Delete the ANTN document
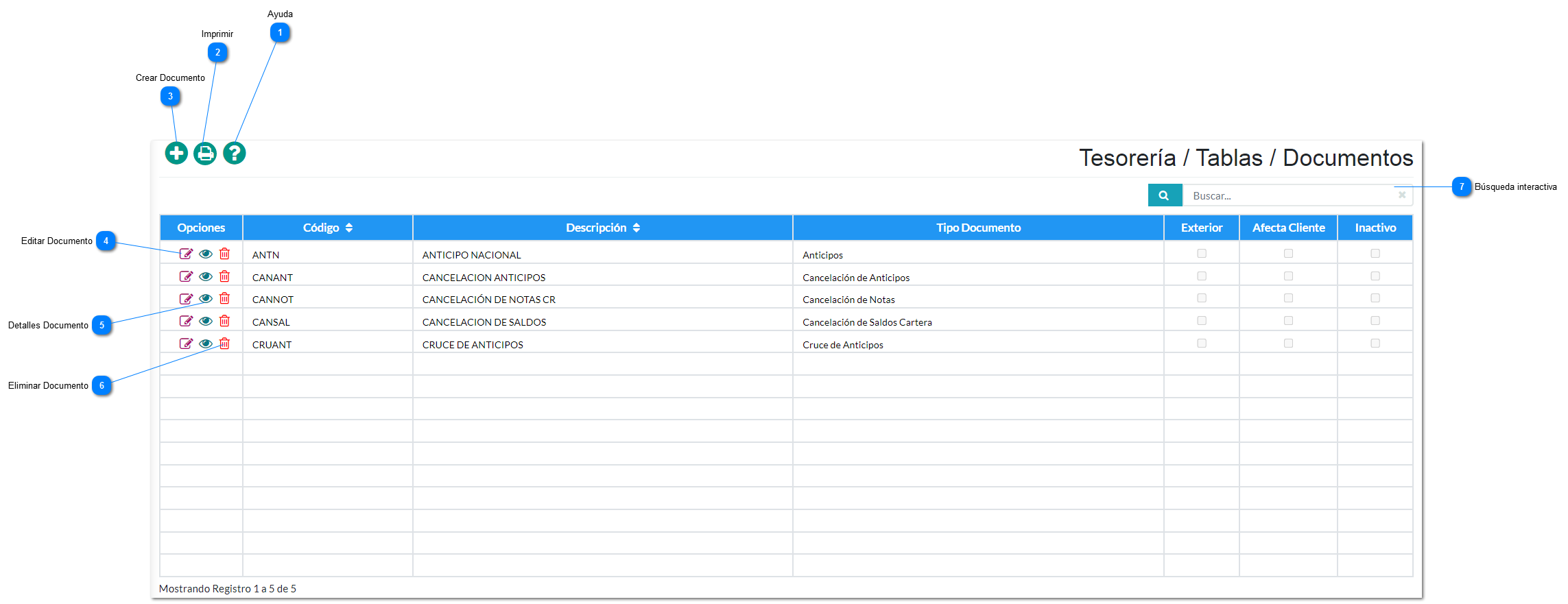 pyautogui.click(x=224, y=254)
